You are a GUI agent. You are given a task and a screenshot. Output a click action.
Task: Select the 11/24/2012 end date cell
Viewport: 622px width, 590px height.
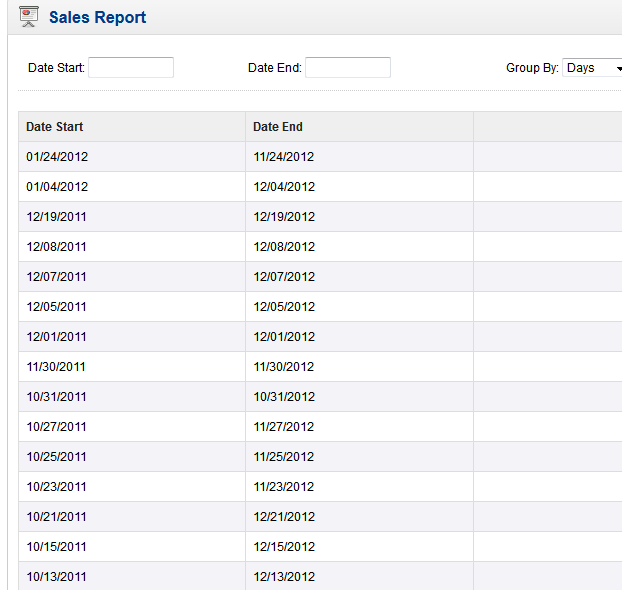coord(359,157)
